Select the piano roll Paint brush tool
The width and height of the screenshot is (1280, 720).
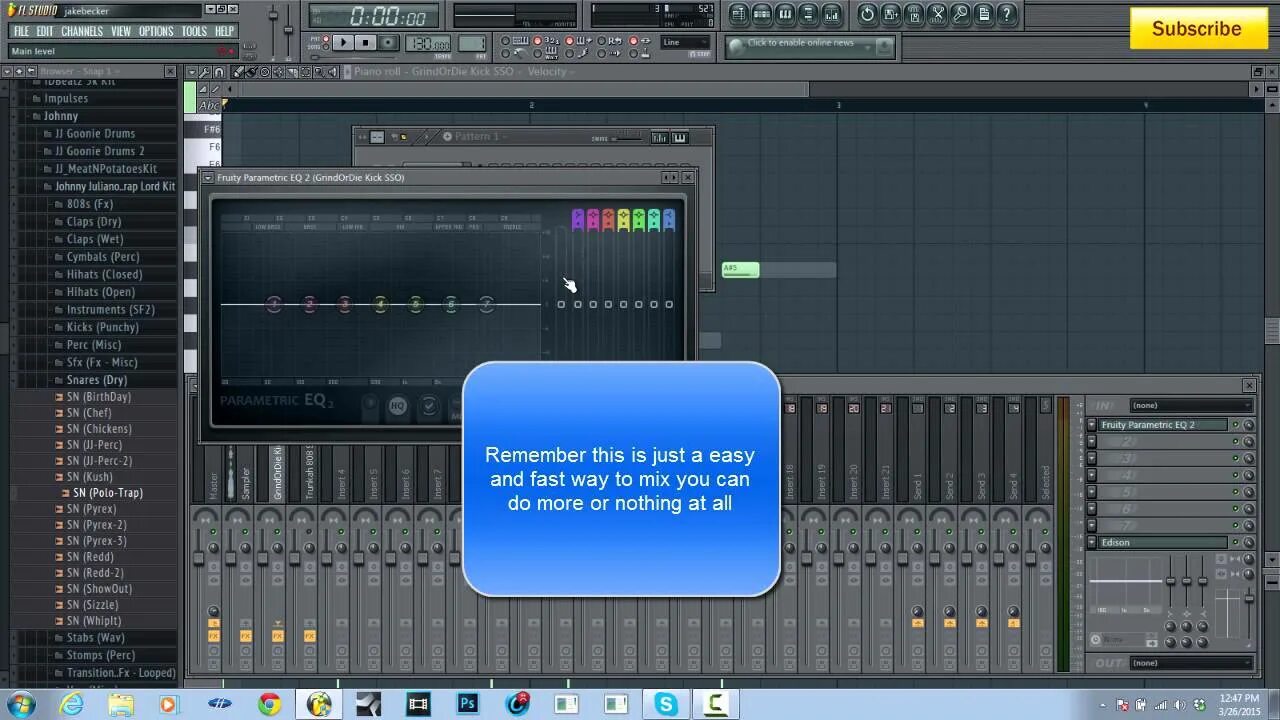tap(251, 72)
